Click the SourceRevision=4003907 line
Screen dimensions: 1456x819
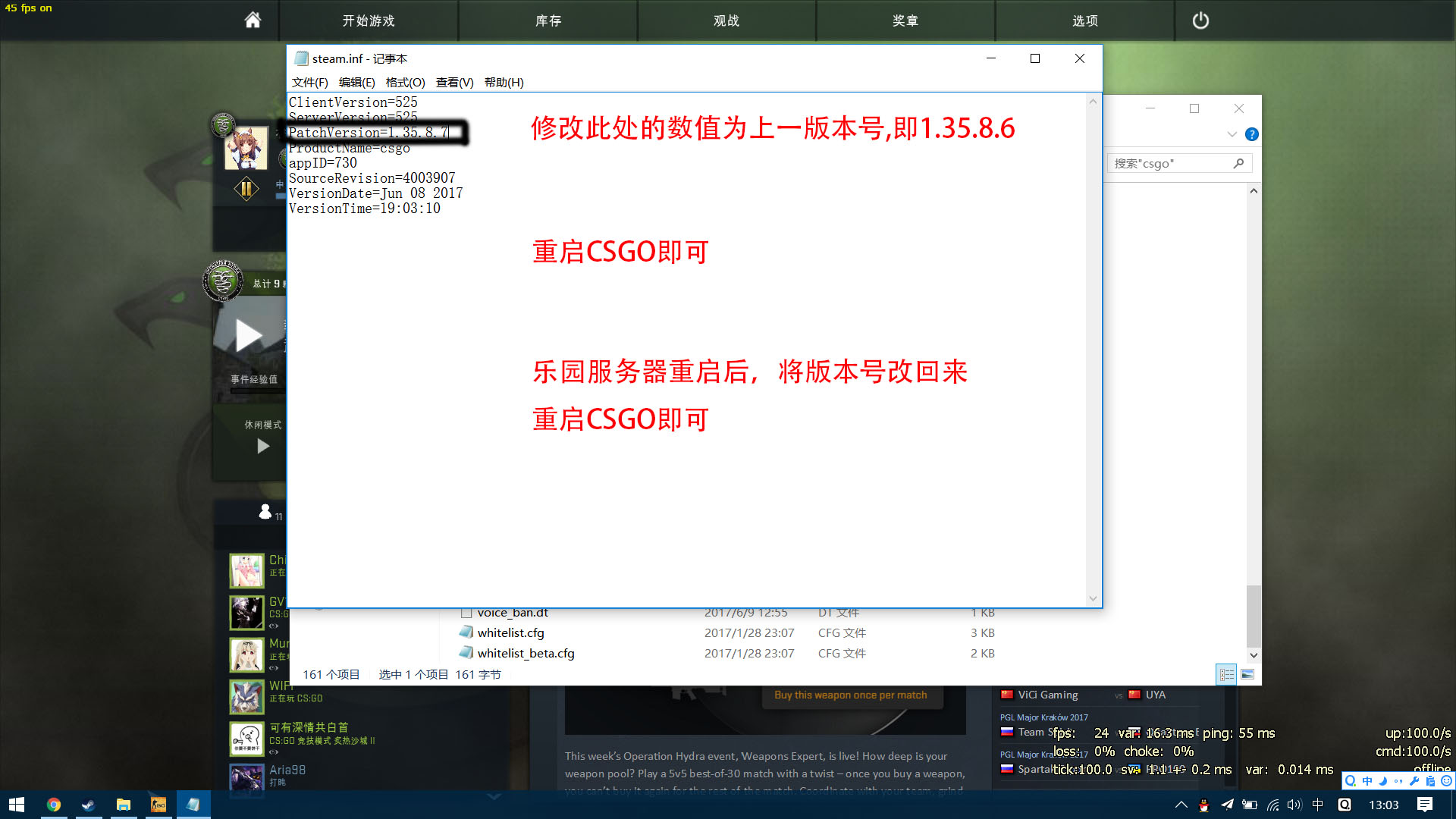372,178
